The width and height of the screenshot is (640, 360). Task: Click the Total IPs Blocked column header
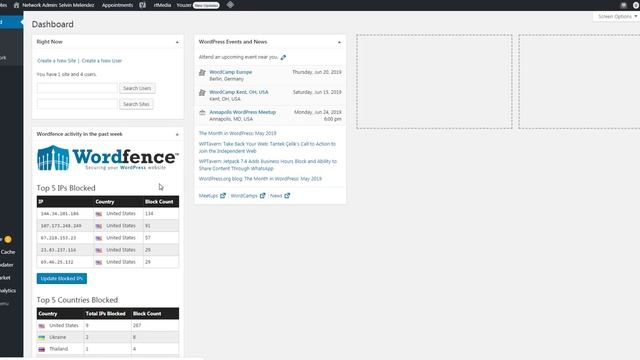point(105,314)
